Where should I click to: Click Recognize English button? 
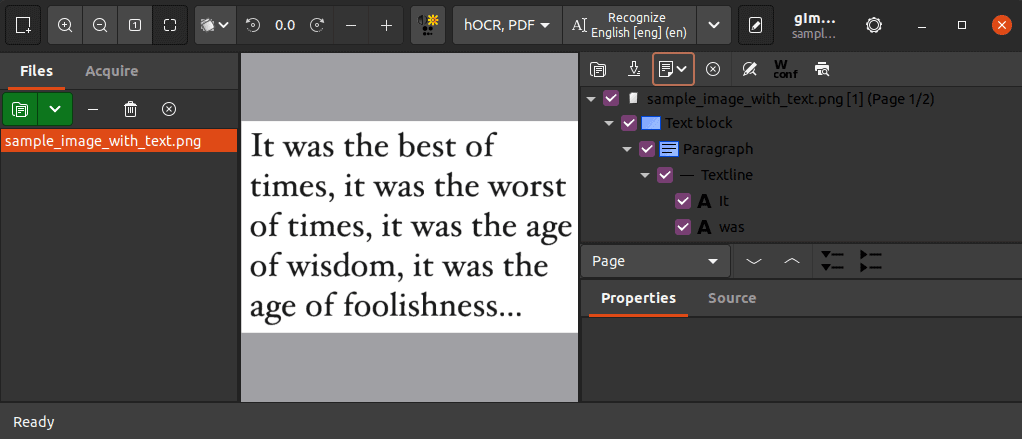pyautogui.click(x=628, y=25)
